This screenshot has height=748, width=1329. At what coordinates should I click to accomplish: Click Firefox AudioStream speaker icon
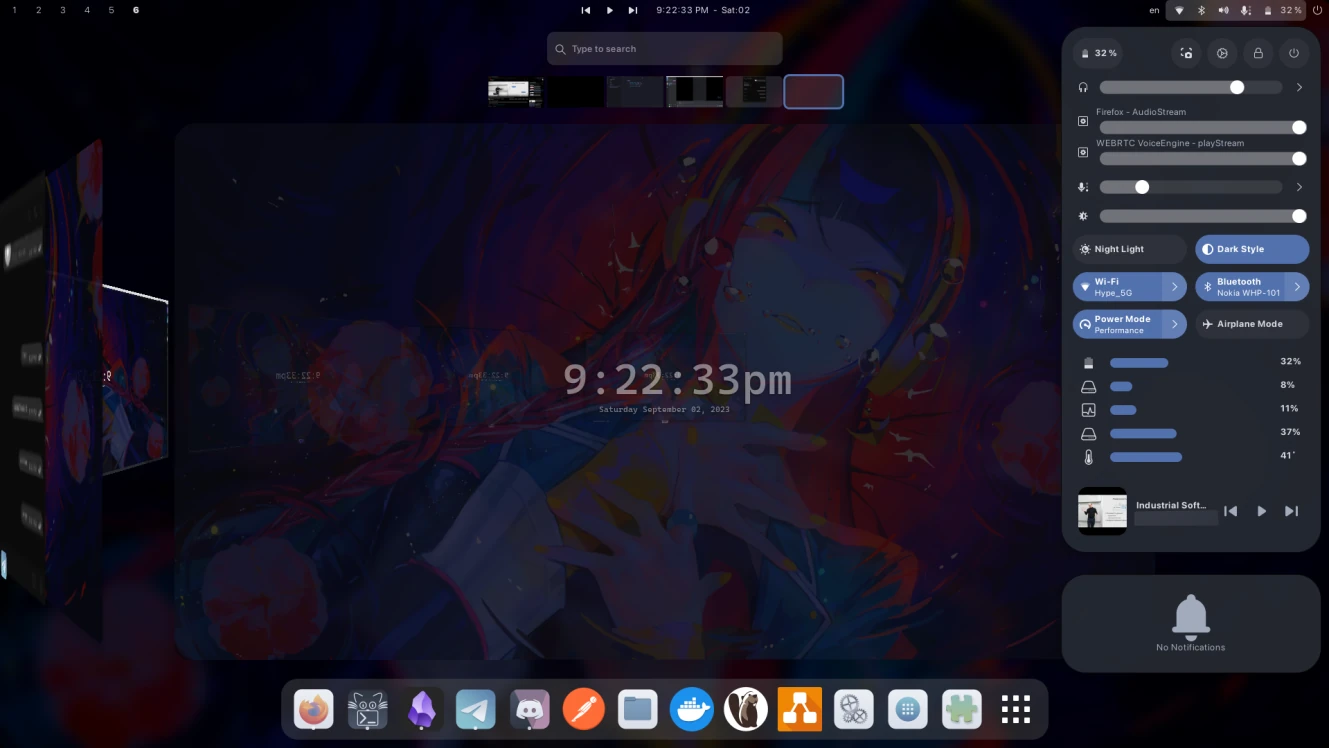[1083, 121]
